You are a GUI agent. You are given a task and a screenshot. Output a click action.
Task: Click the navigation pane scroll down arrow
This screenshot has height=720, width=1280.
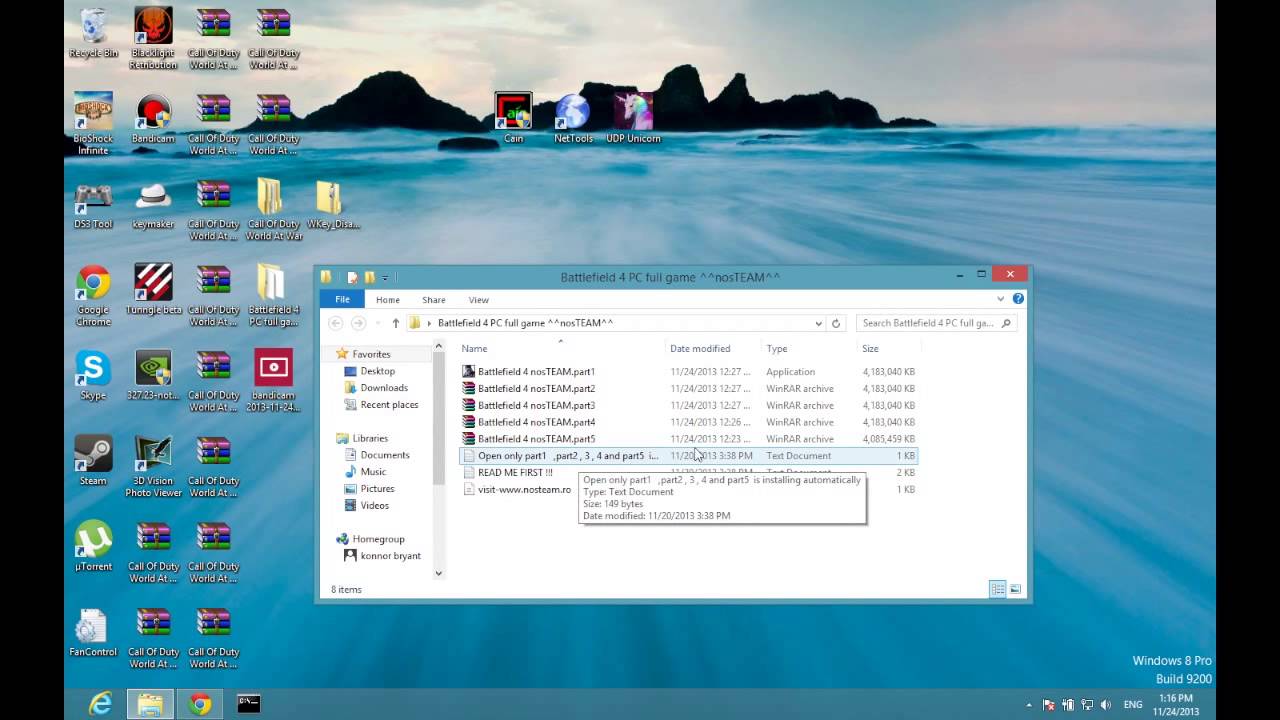(438, 574)
